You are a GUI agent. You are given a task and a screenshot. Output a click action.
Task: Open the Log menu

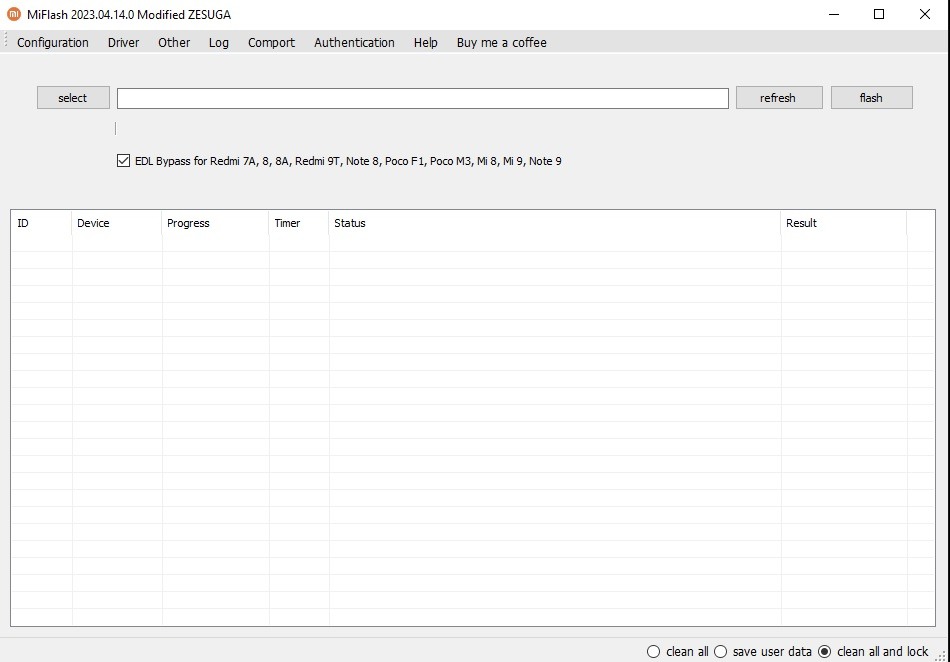click(x=219, y=42)
